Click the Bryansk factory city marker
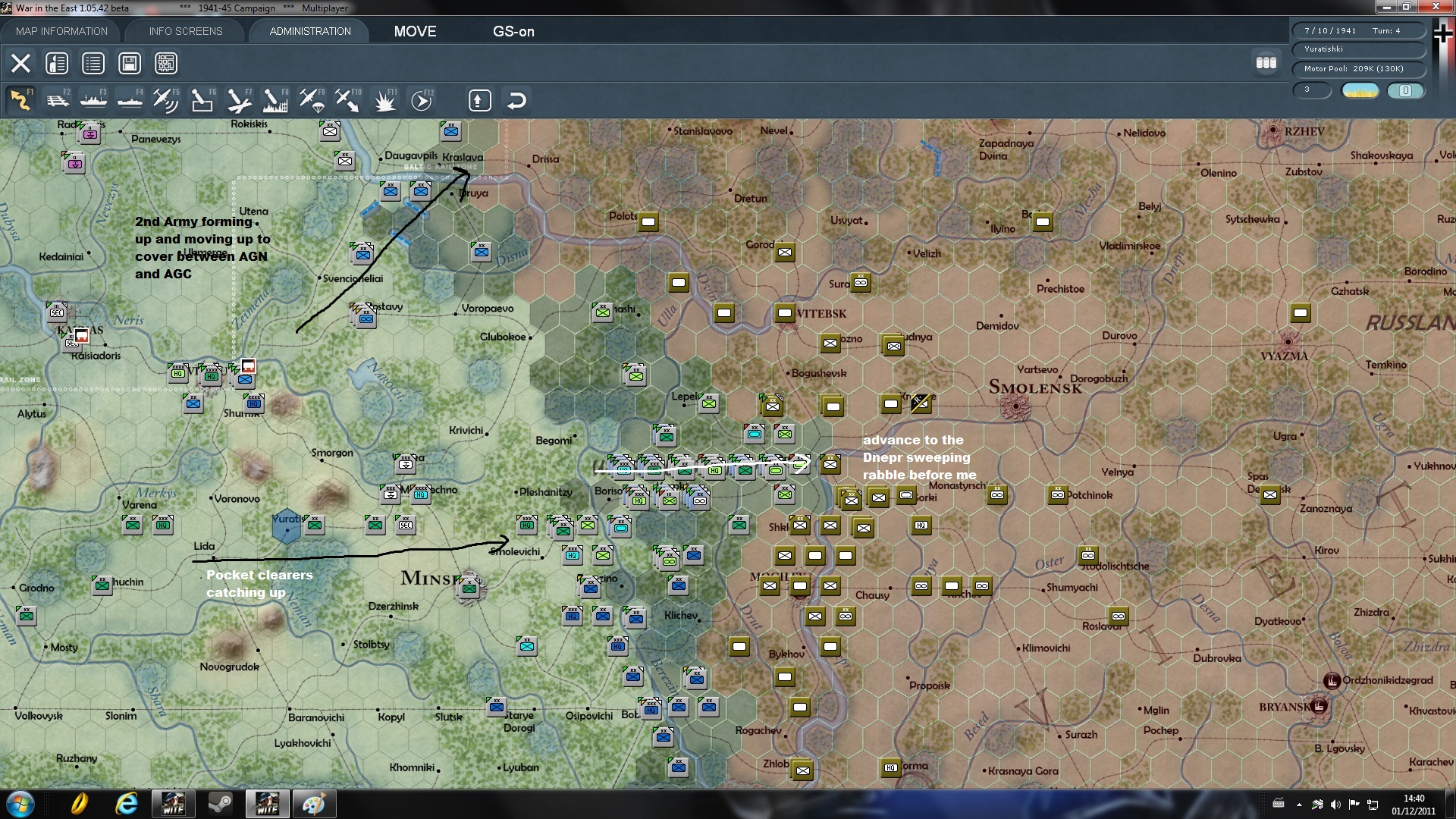1456x819 pixels. coord(1319,706)
